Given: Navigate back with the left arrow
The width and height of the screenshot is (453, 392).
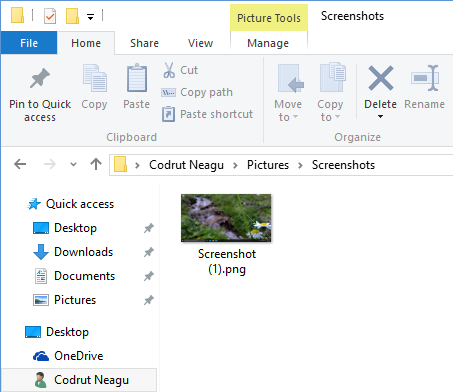Looking at the screenshot, I should click(x=20, y=164).
